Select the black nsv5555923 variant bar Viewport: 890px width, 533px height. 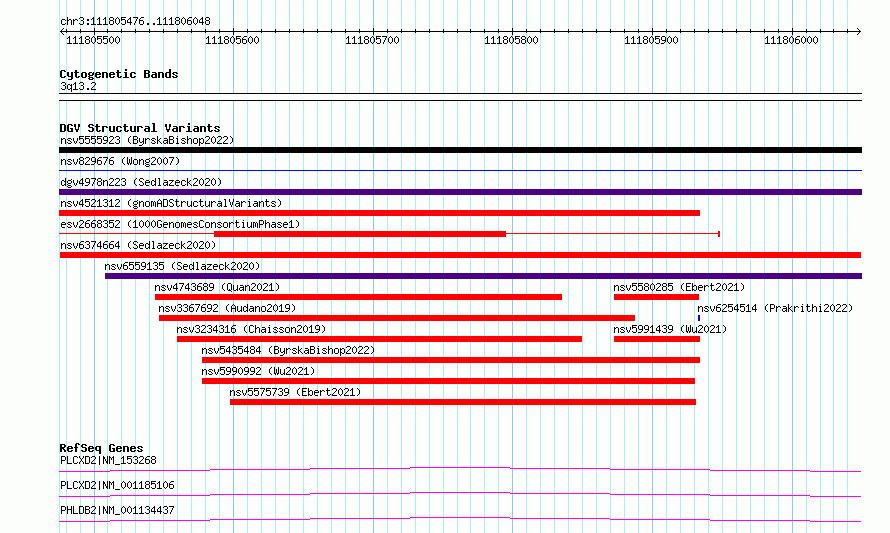[x=460, y=150]
